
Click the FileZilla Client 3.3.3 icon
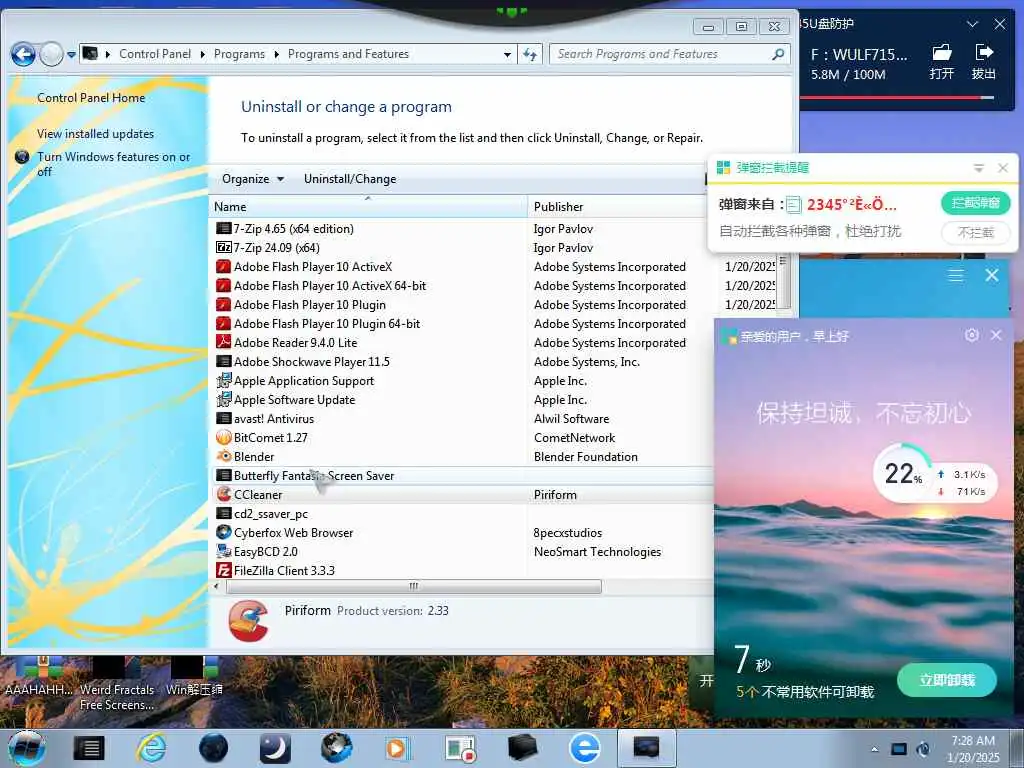(223, 570)
